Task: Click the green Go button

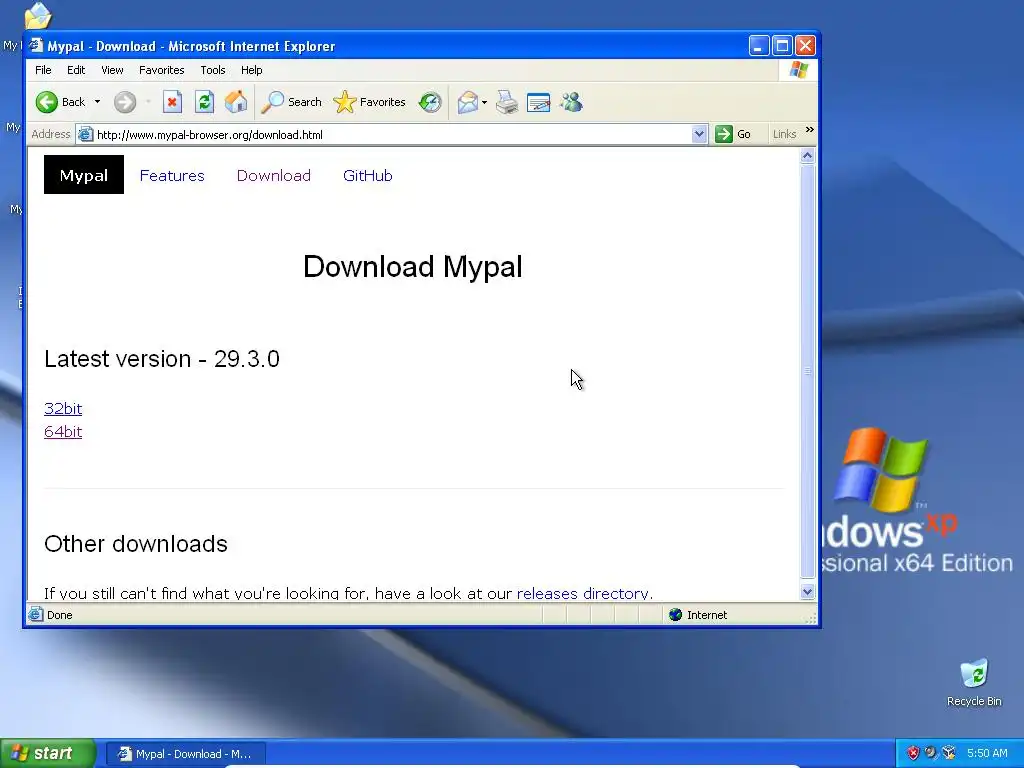Action: point(733,134)
